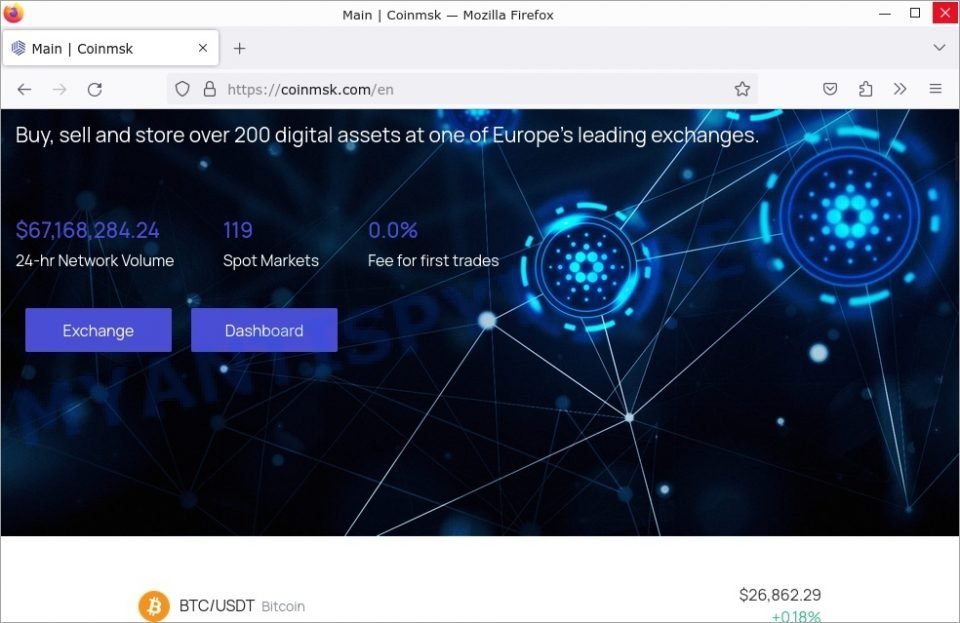Click the Firefox logo in title bar
Viewport: 960px width, 623px height.
pos(13,13)
